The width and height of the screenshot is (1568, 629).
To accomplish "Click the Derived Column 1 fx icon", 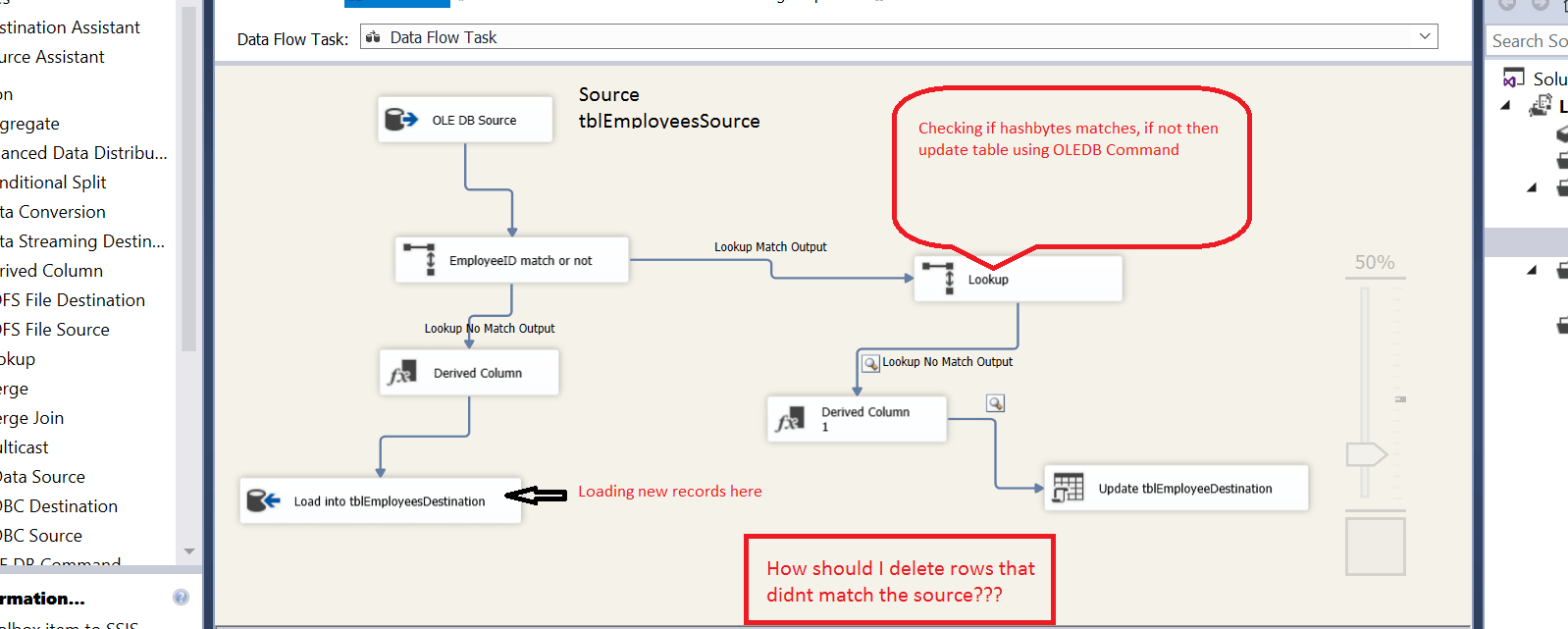I will [790, 419].
